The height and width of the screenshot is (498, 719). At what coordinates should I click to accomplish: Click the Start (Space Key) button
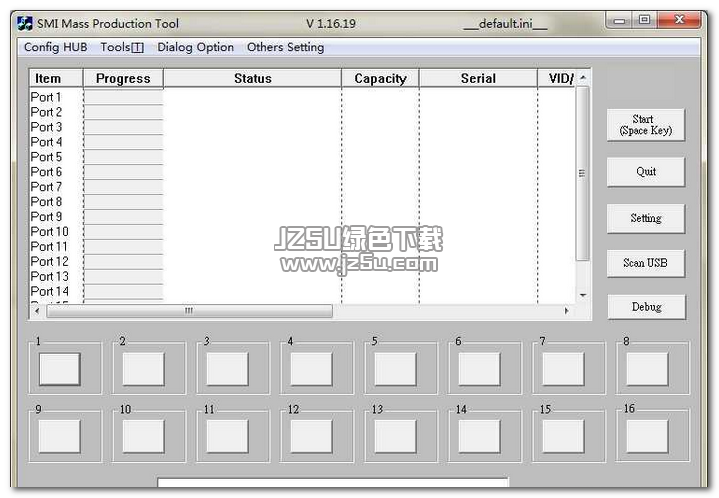[646, 125]
